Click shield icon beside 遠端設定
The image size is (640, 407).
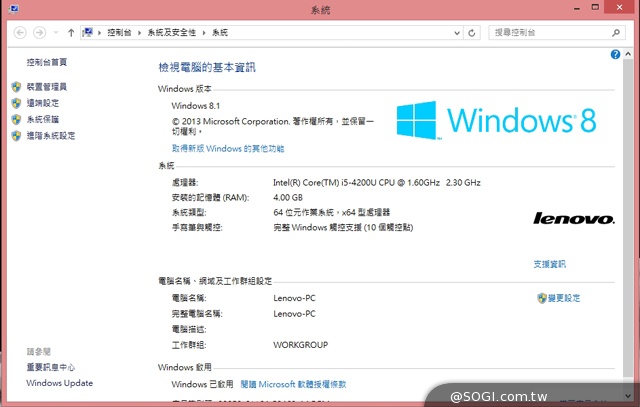pos(16,103)
